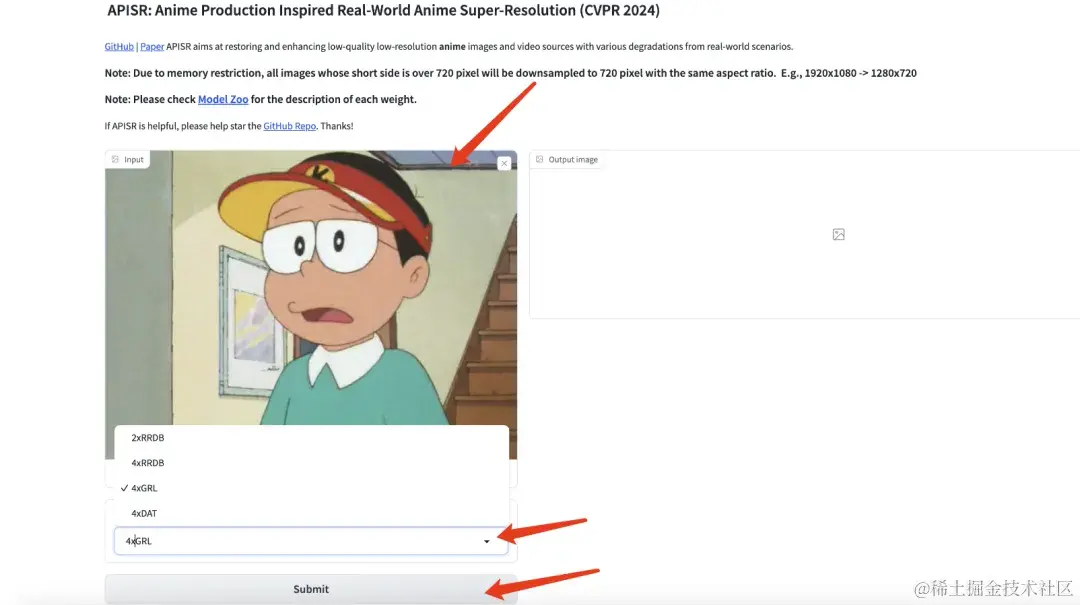The height and width of the screenshot is (605, 1080).
Task: Click the empty output image placeholder icon
Action: pyautogui.click(x=838, y=234)
